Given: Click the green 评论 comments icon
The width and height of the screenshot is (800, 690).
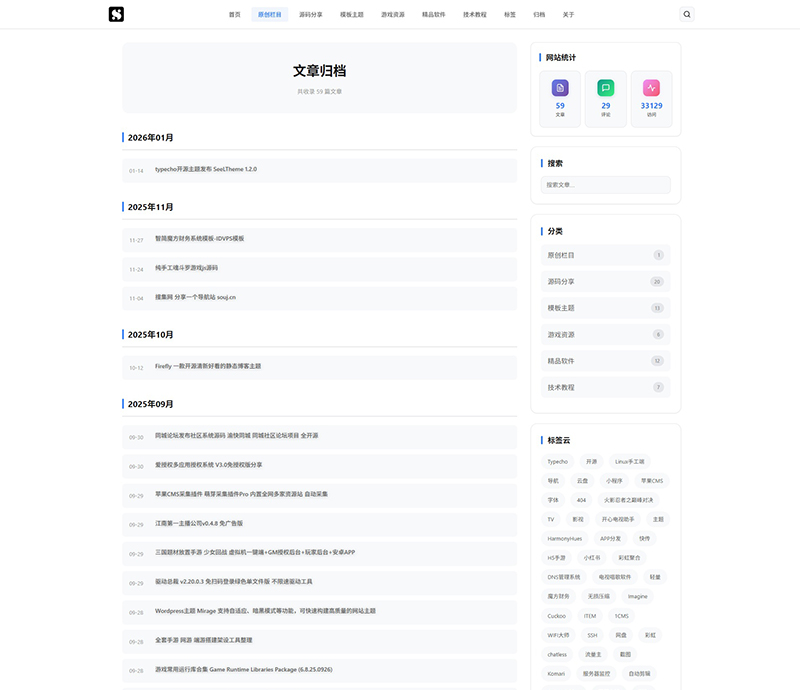Looking at the screenshot, I should tap(606, 88).
